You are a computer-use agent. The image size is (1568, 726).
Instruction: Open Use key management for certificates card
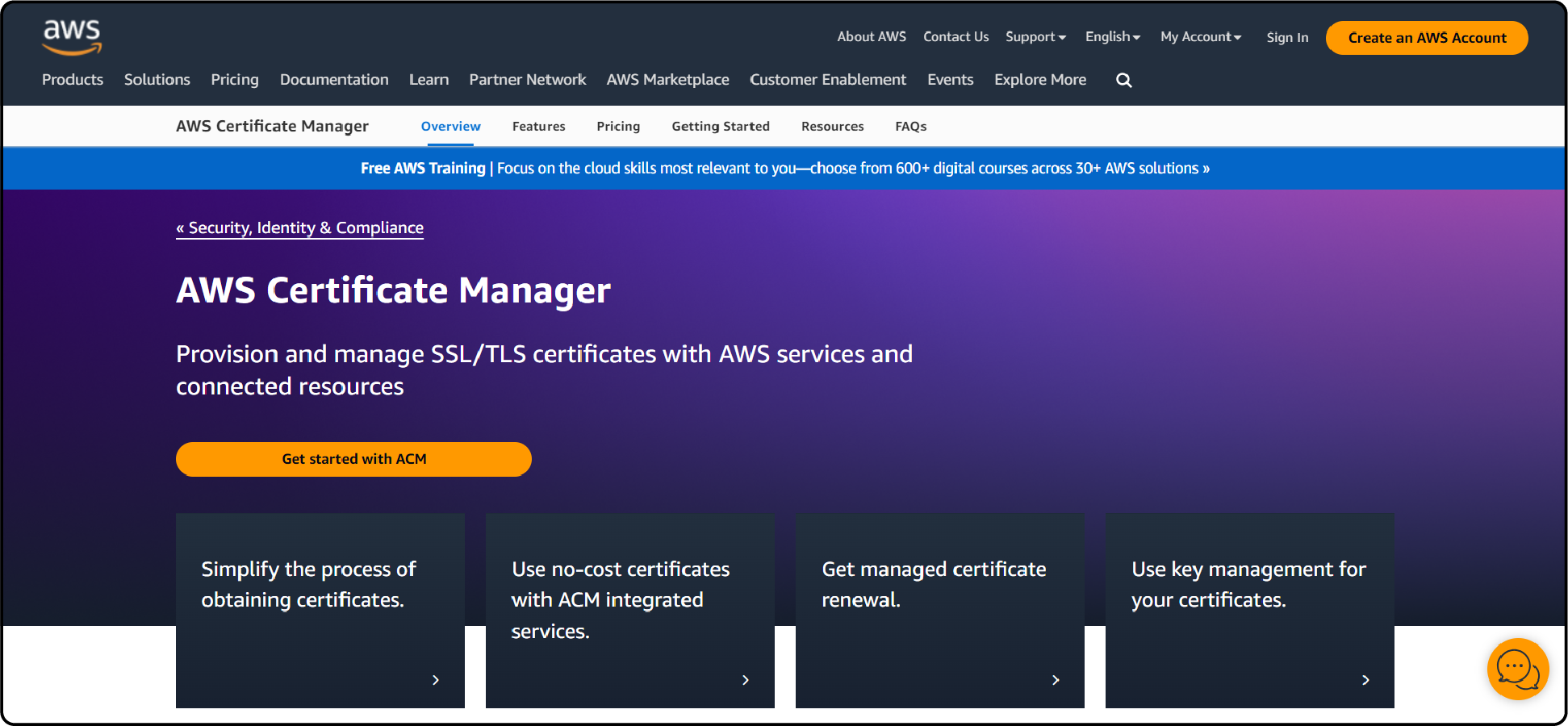pyautogui.click(x=1250, y=611)
